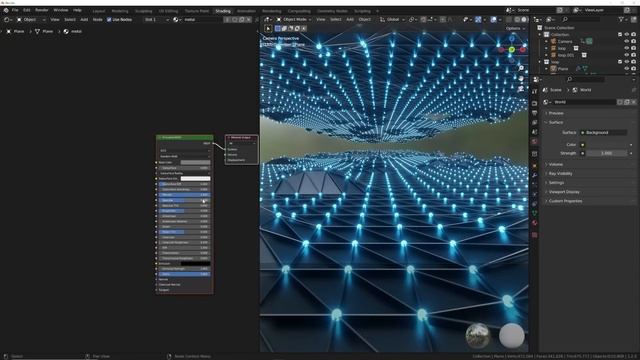Open node editor View menu

(x=55, y=20)
